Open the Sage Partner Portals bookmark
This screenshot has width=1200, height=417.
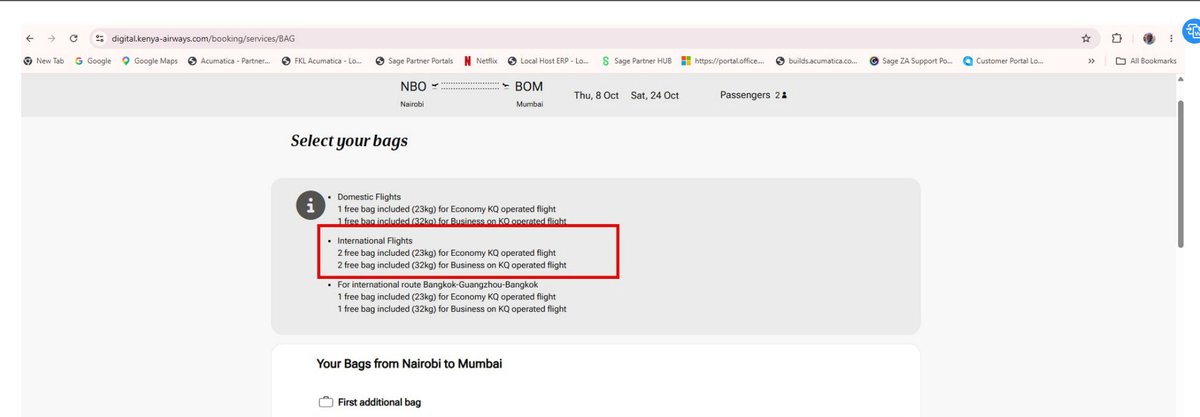414,60
